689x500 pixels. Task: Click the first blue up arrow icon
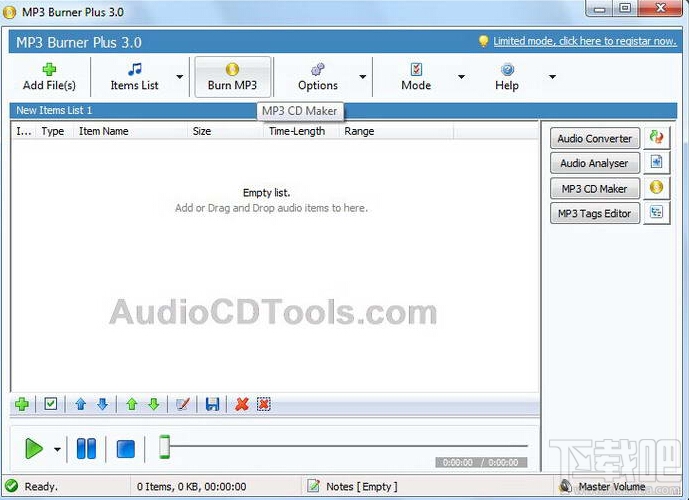pyautogui.click(x=80, y=404)
